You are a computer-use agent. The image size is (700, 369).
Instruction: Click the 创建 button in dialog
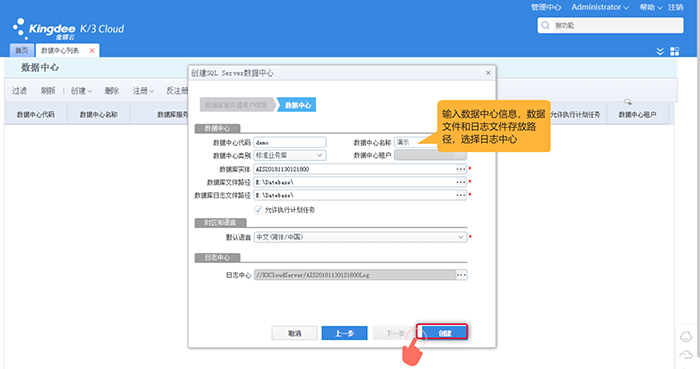click(x=442, y=332)
